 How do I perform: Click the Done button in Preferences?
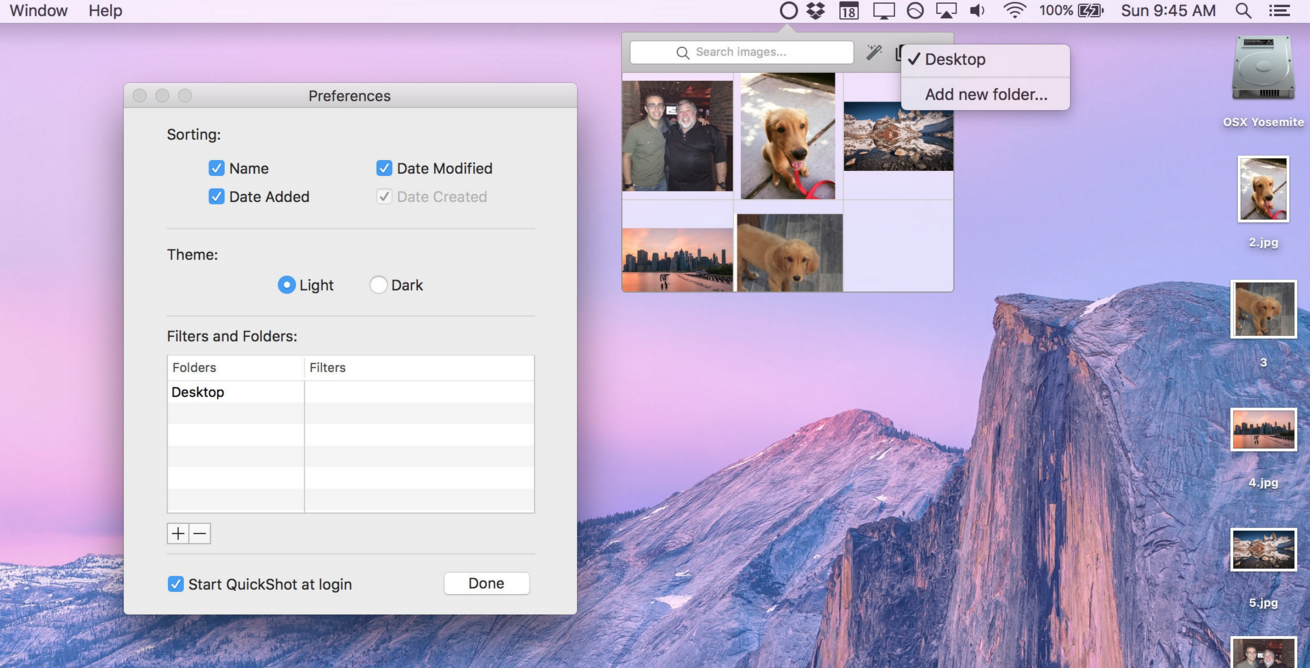point(486,583)
